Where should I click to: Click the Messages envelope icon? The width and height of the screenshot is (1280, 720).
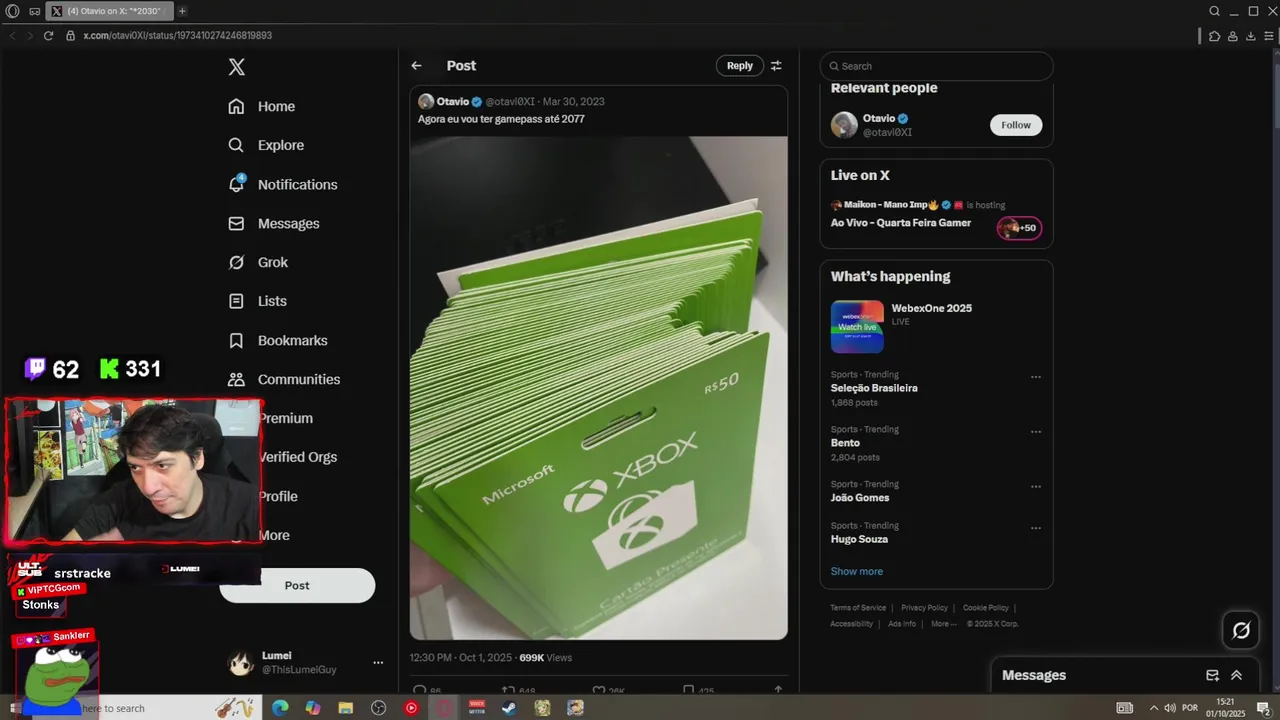point(236,223)
